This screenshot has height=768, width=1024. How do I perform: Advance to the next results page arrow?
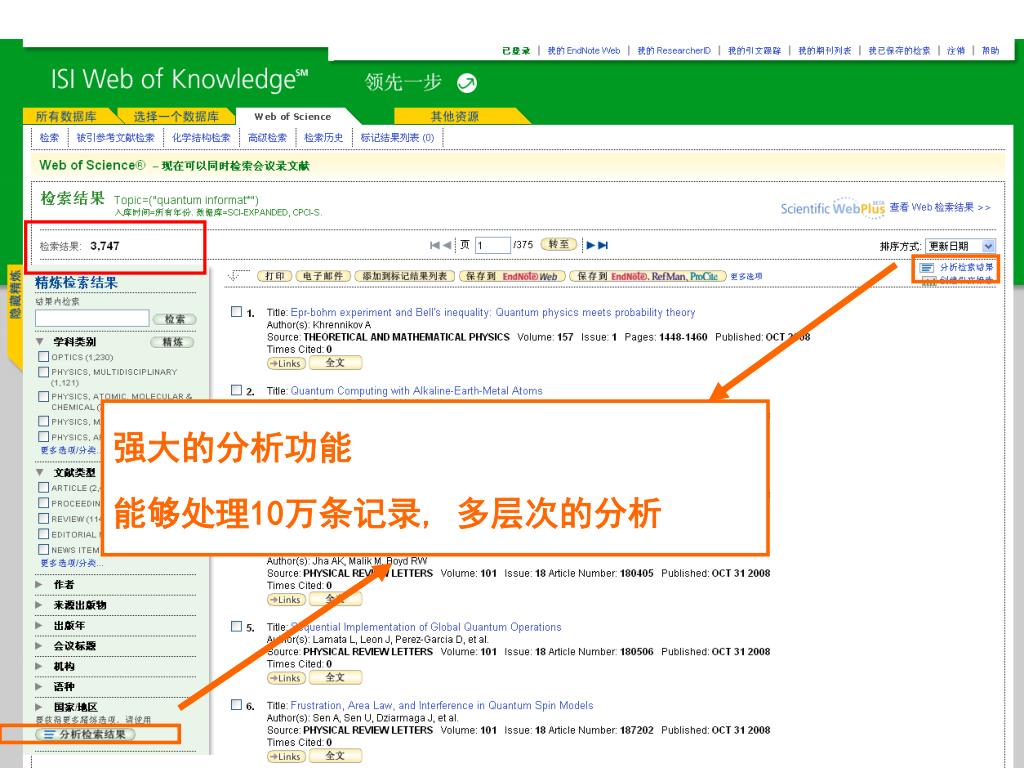point(590,246)
